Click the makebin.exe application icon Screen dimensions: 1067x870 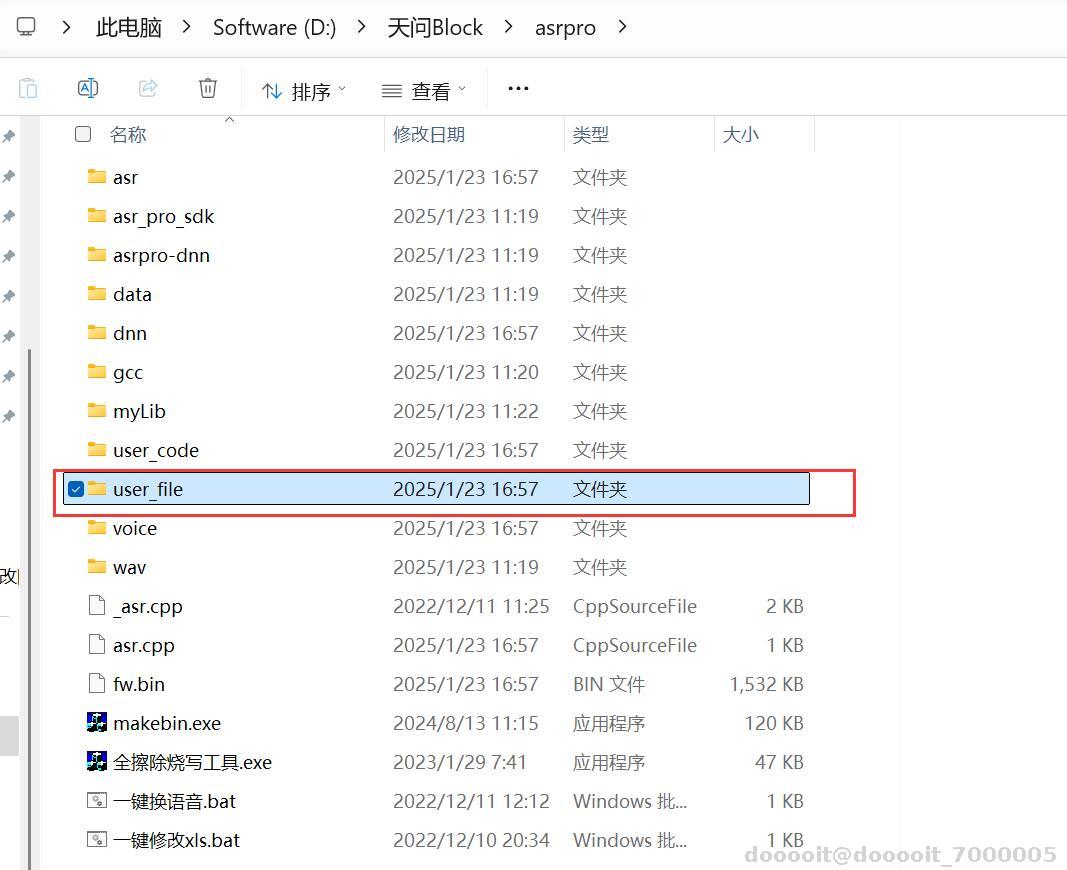pos(97,722)
